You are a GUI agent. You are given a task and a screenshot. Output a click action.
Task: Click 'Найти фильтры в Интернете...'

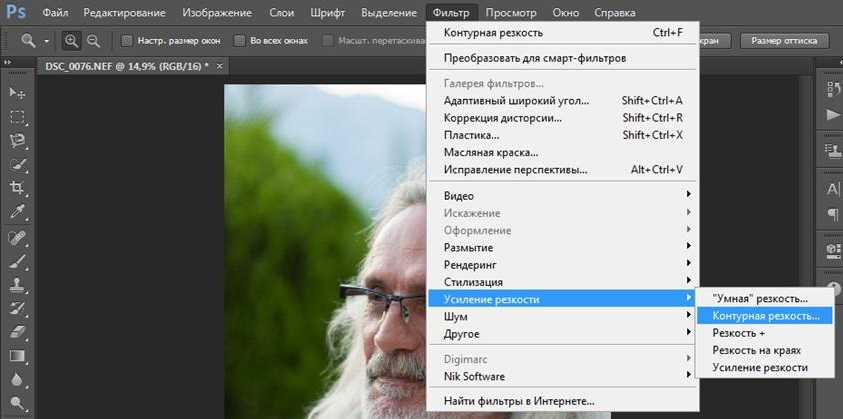[x=518, y=401]
